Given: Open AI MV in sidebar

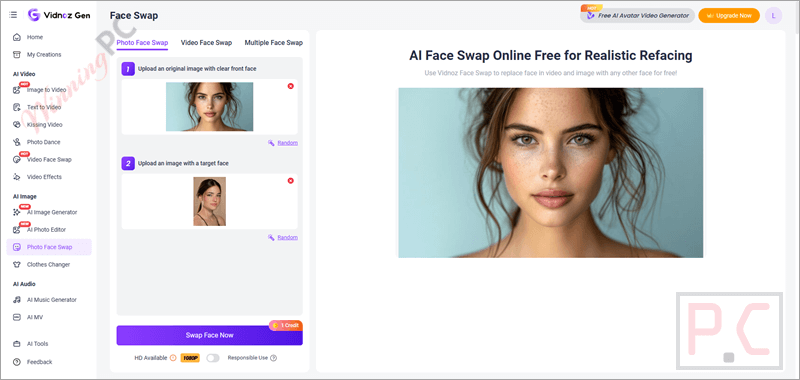Looking at the screenshot, I should pos(35,317).
